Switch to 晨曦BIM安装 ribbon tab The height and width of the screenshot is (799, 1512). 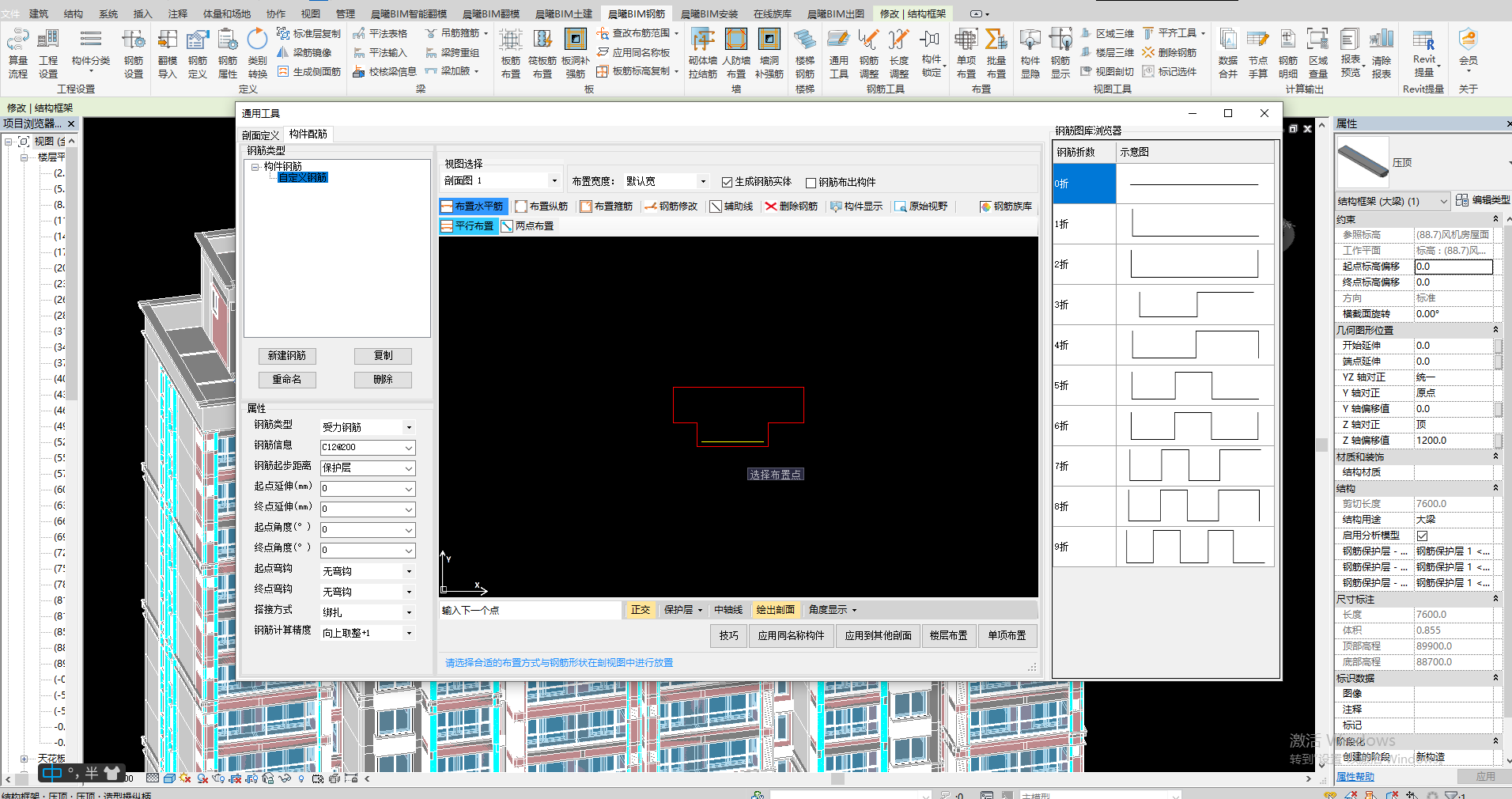click(709, 13)
